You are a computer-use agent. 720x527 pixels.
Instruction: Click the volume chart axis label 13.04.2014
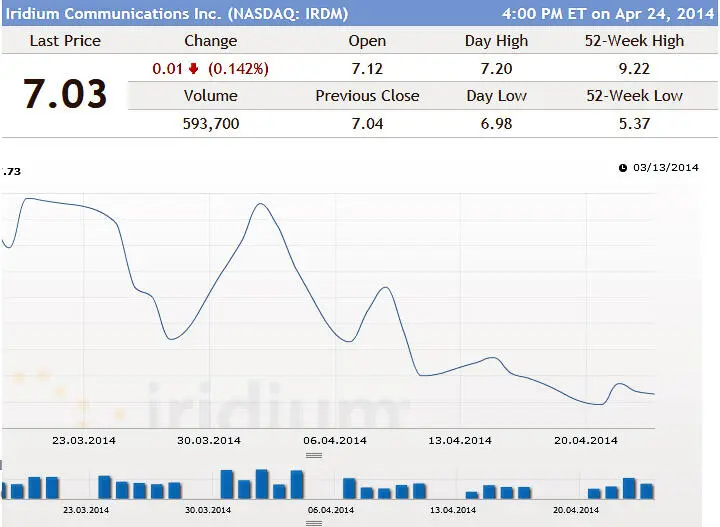pyautogui.click(x=453, y=510)
